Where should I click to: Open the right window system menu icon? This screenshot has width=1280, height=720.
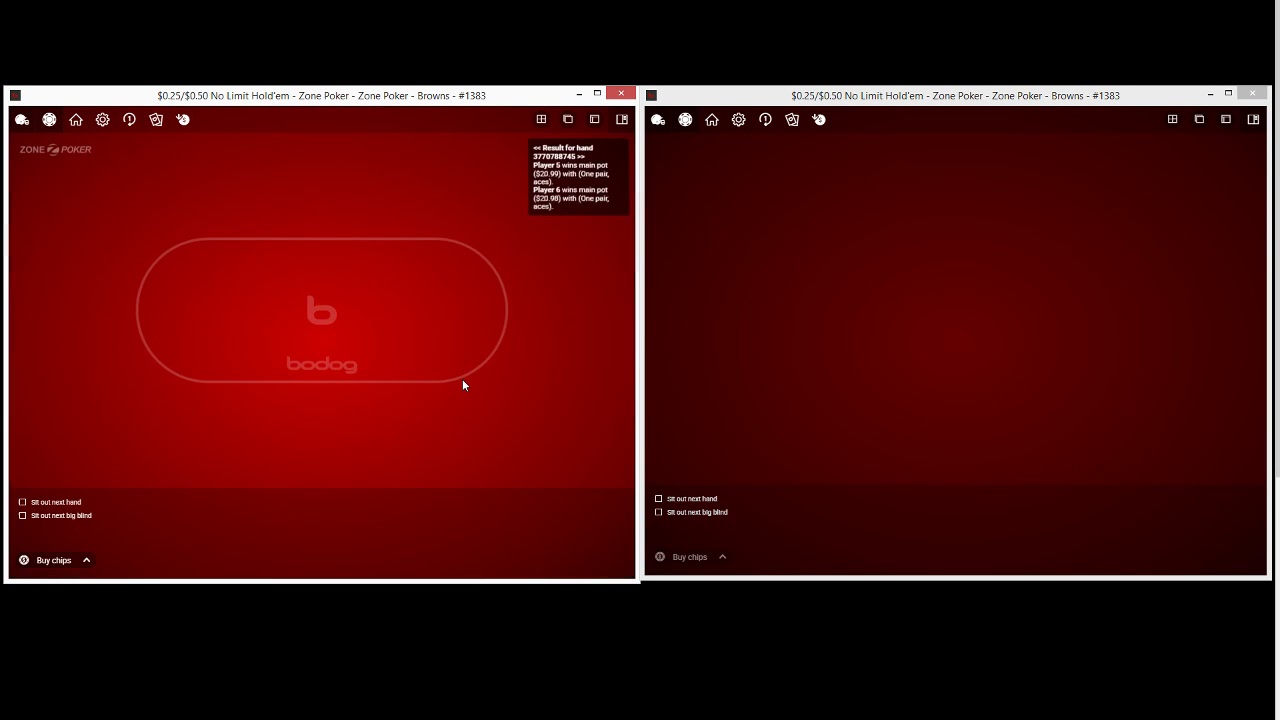tap(651, 96)
